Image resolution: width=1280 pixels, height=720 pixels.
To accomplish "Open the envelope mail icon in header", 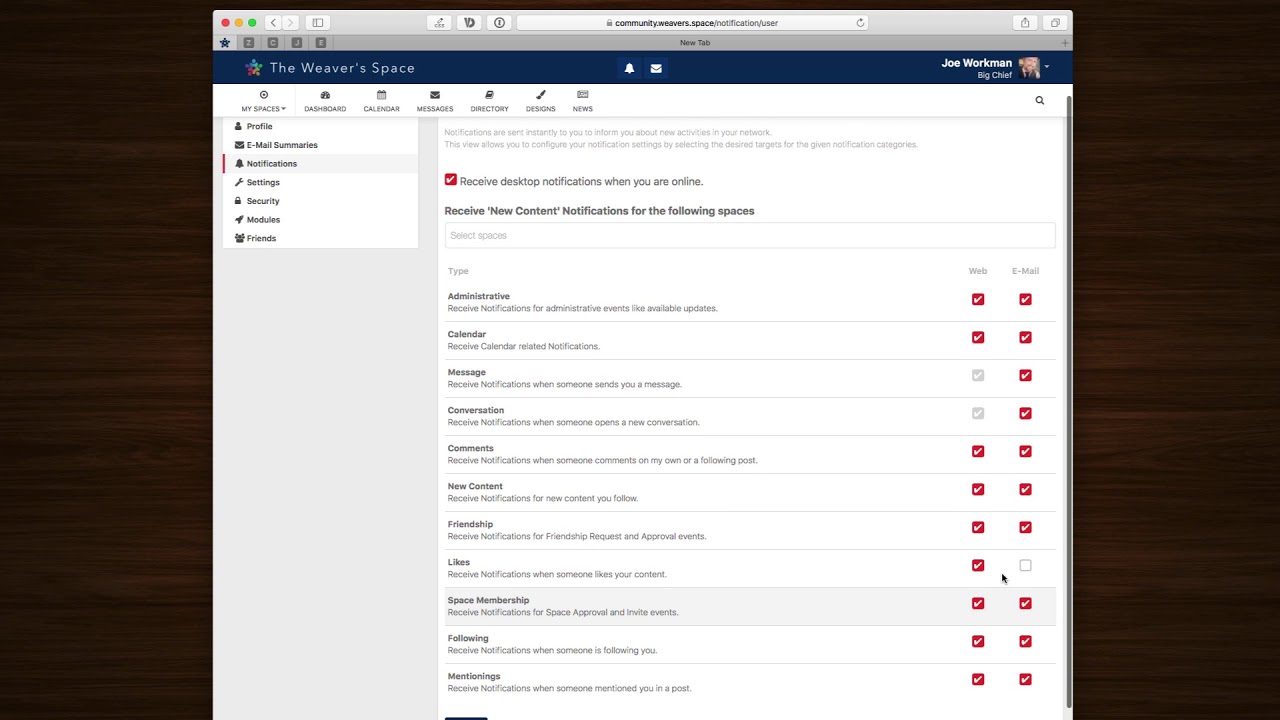I will coord(656,68).
